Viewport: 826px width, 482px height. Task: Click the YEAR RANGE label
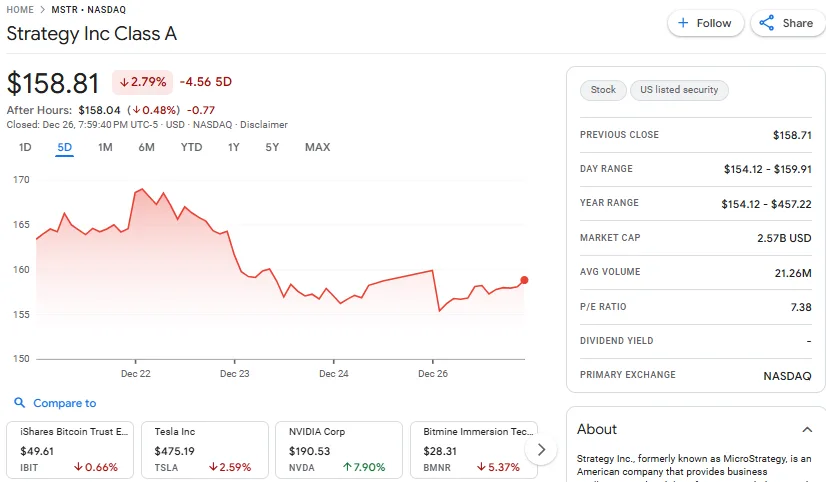[609, 203]
